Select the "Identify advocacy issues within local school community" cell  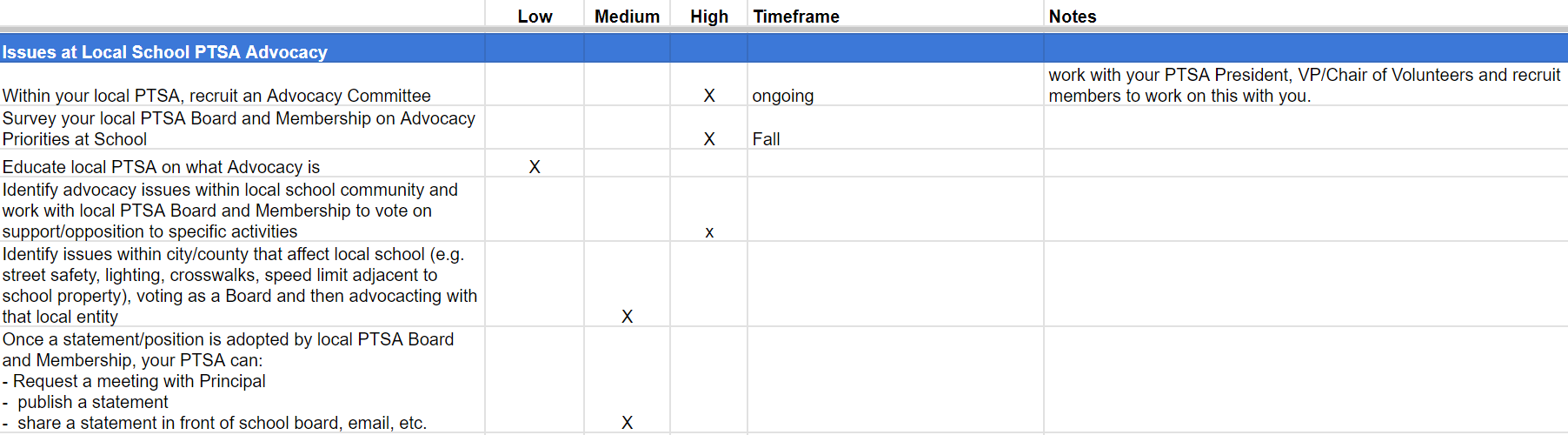coord(230,211)
